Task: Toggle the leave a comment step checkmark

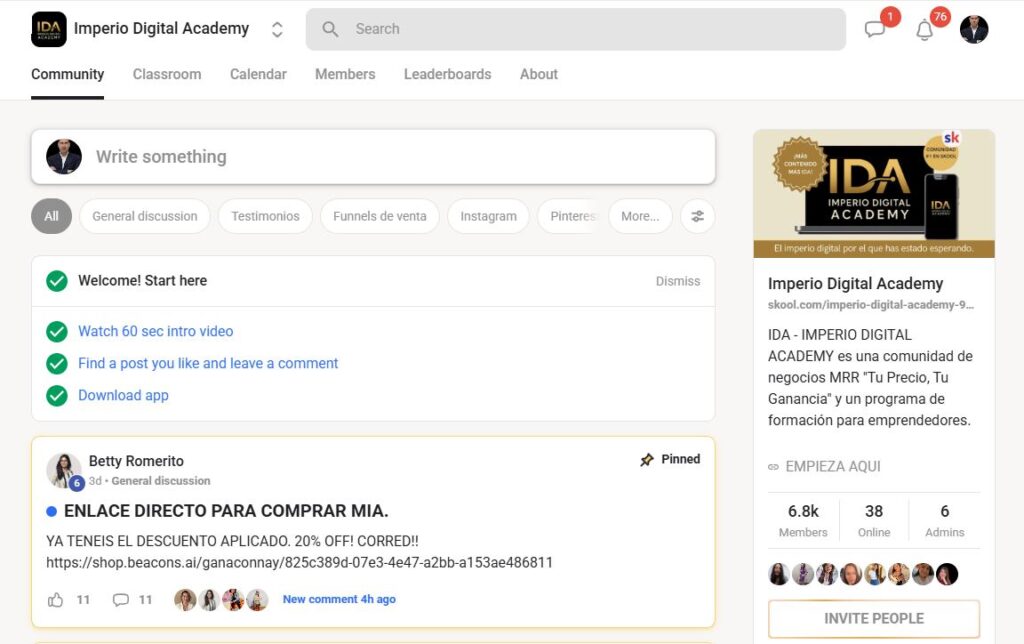Action: 57,364
